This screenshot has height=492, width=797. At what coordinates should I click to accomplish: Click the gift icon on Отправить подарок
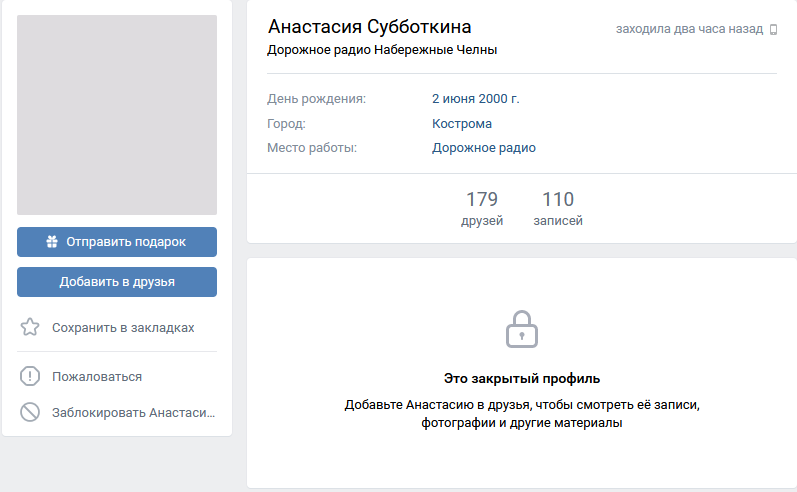[52, 242]
